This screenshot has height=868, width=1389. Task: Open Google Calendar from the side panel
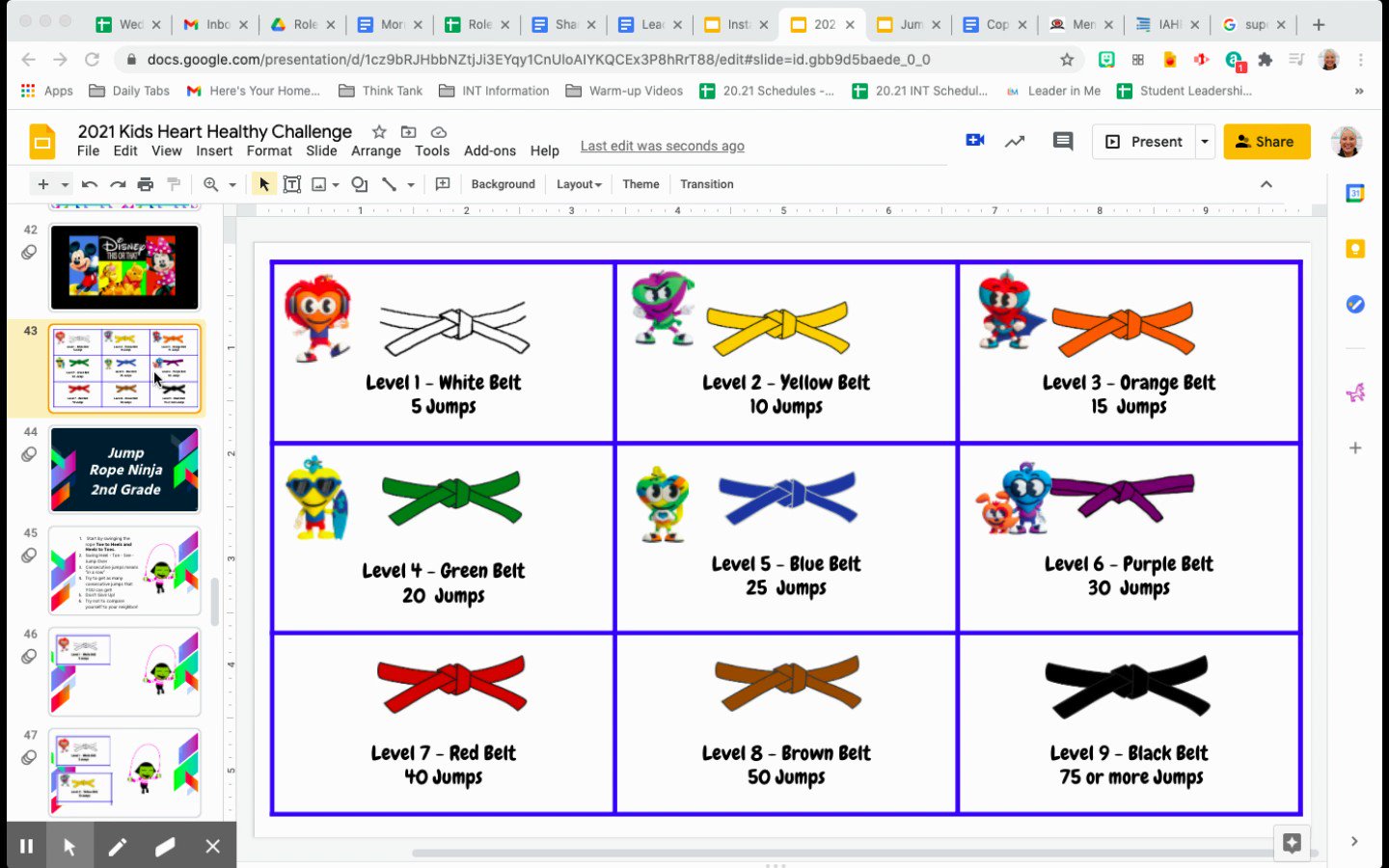point(1355,193)
